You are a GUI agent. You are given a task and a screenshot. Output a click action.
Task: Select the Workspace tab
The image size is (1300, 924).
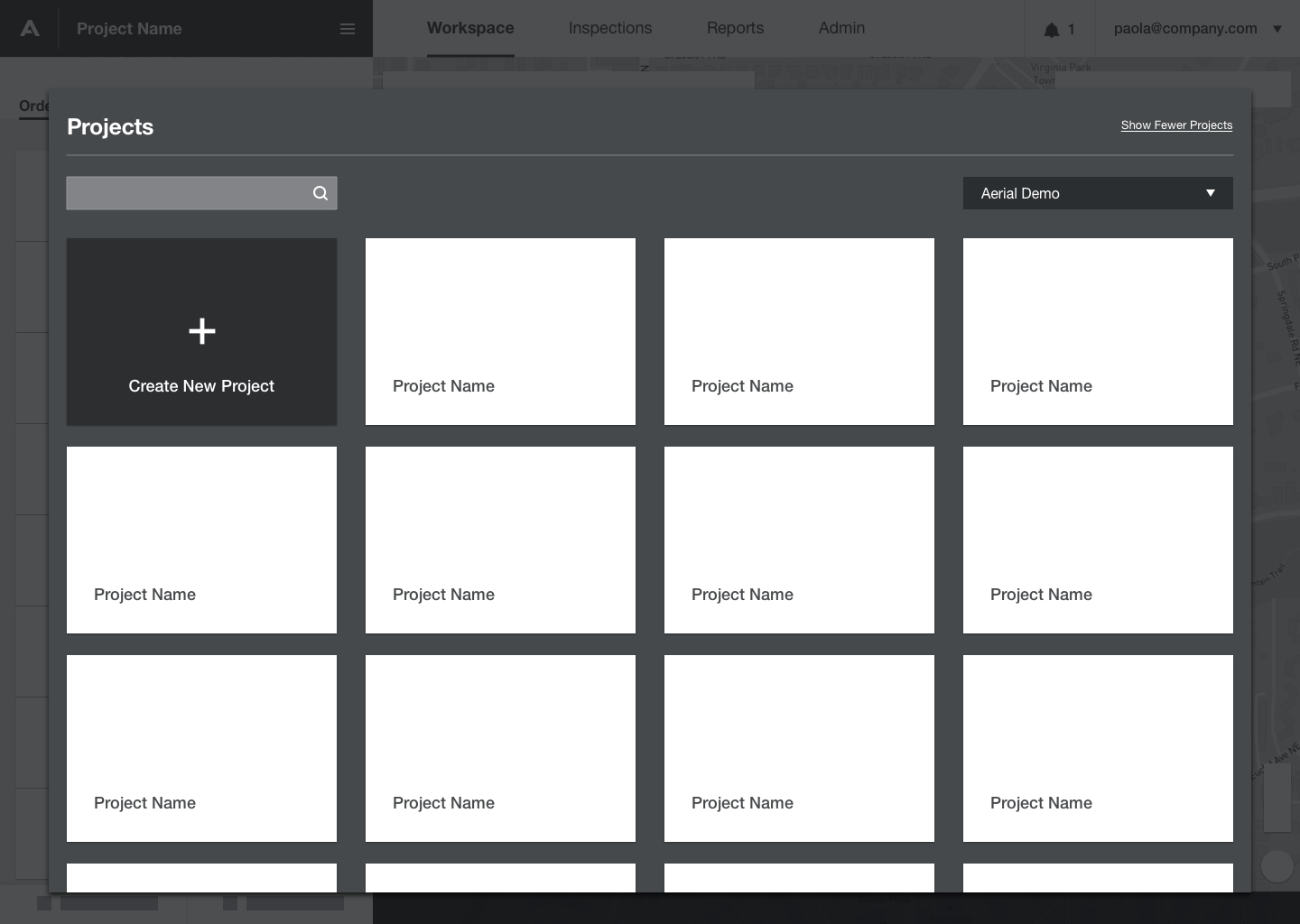click(x=470, y=28)
